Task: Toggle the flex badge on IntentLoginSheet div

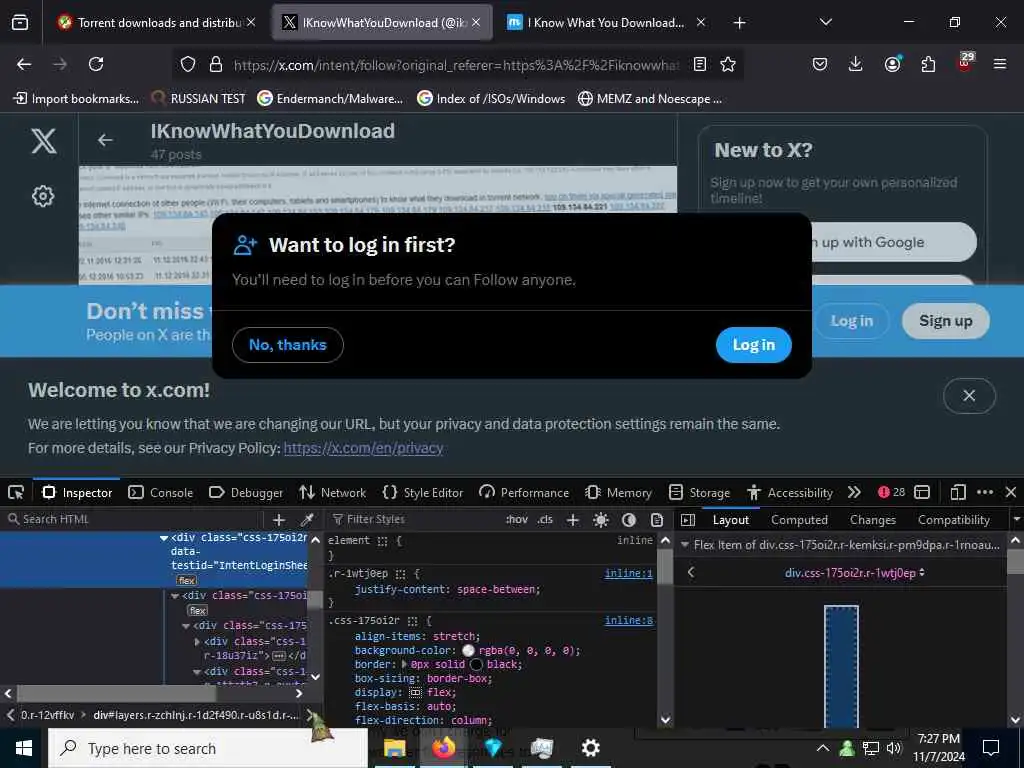Action: [186, 581]
